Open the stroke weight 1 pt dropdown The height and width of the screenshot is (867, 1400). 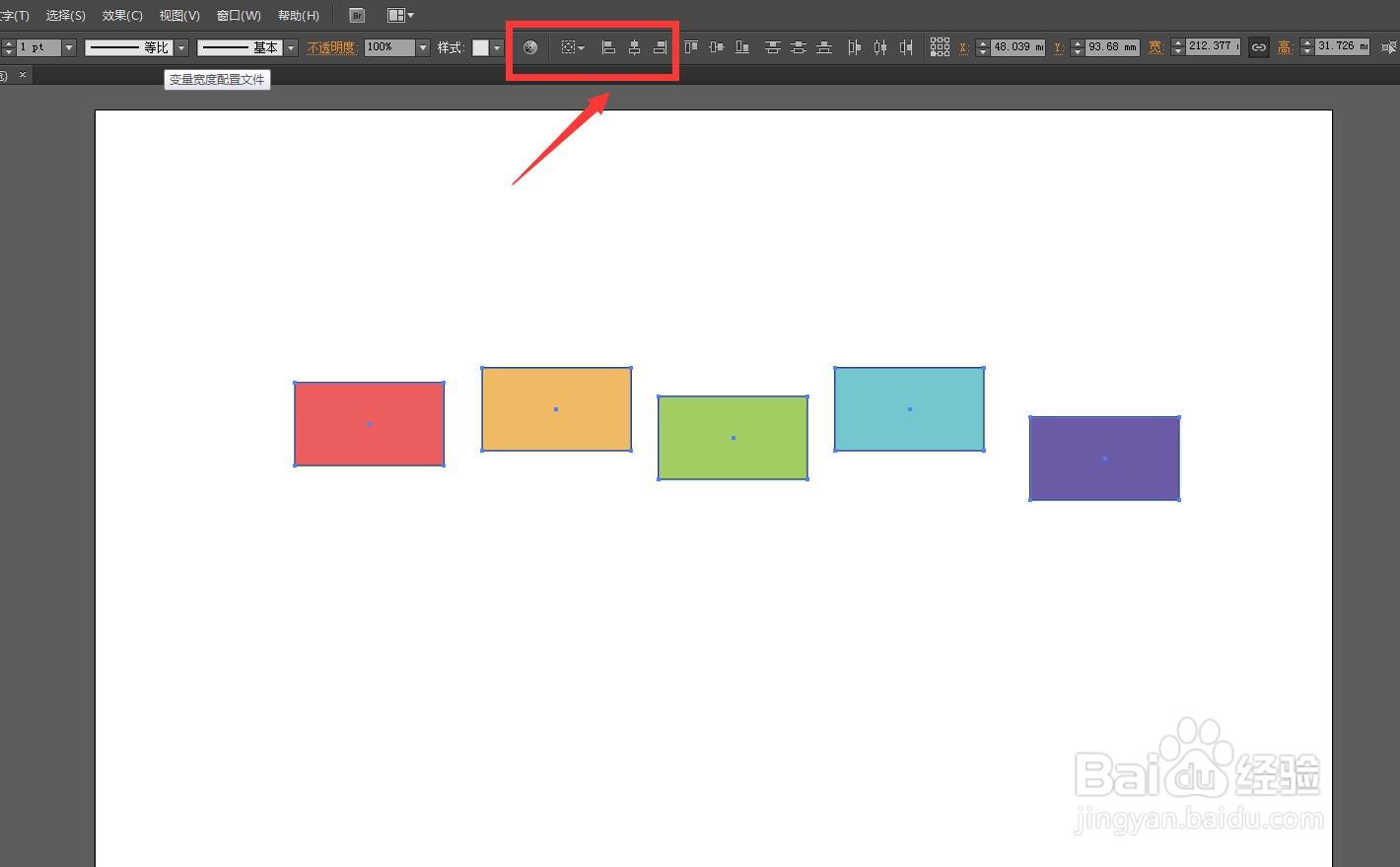point(69,47)
